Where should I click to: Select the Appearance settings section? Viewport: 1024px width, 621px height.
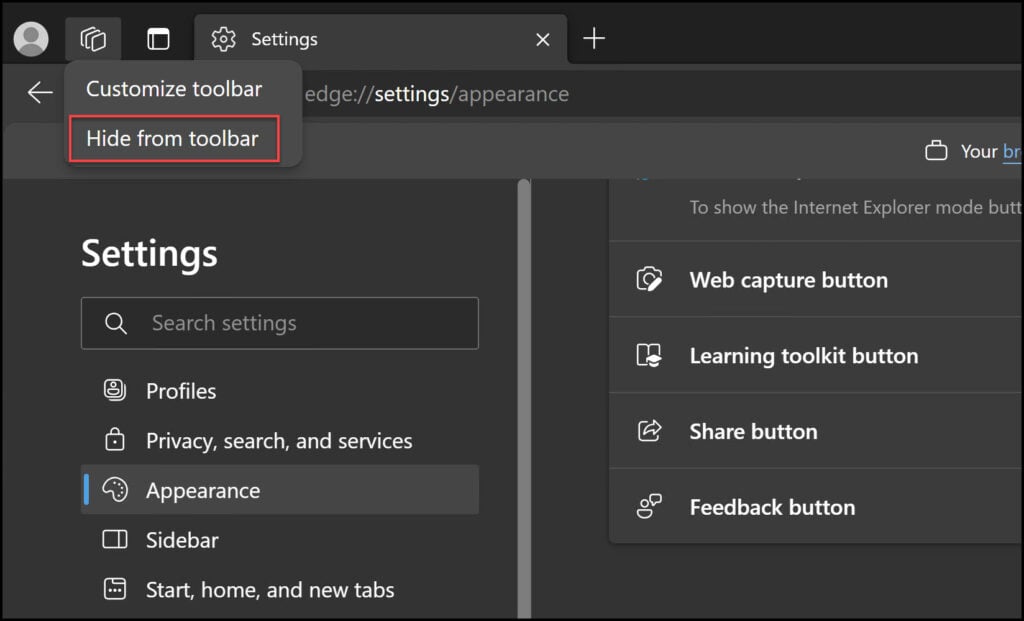click(x=280, y=490)
